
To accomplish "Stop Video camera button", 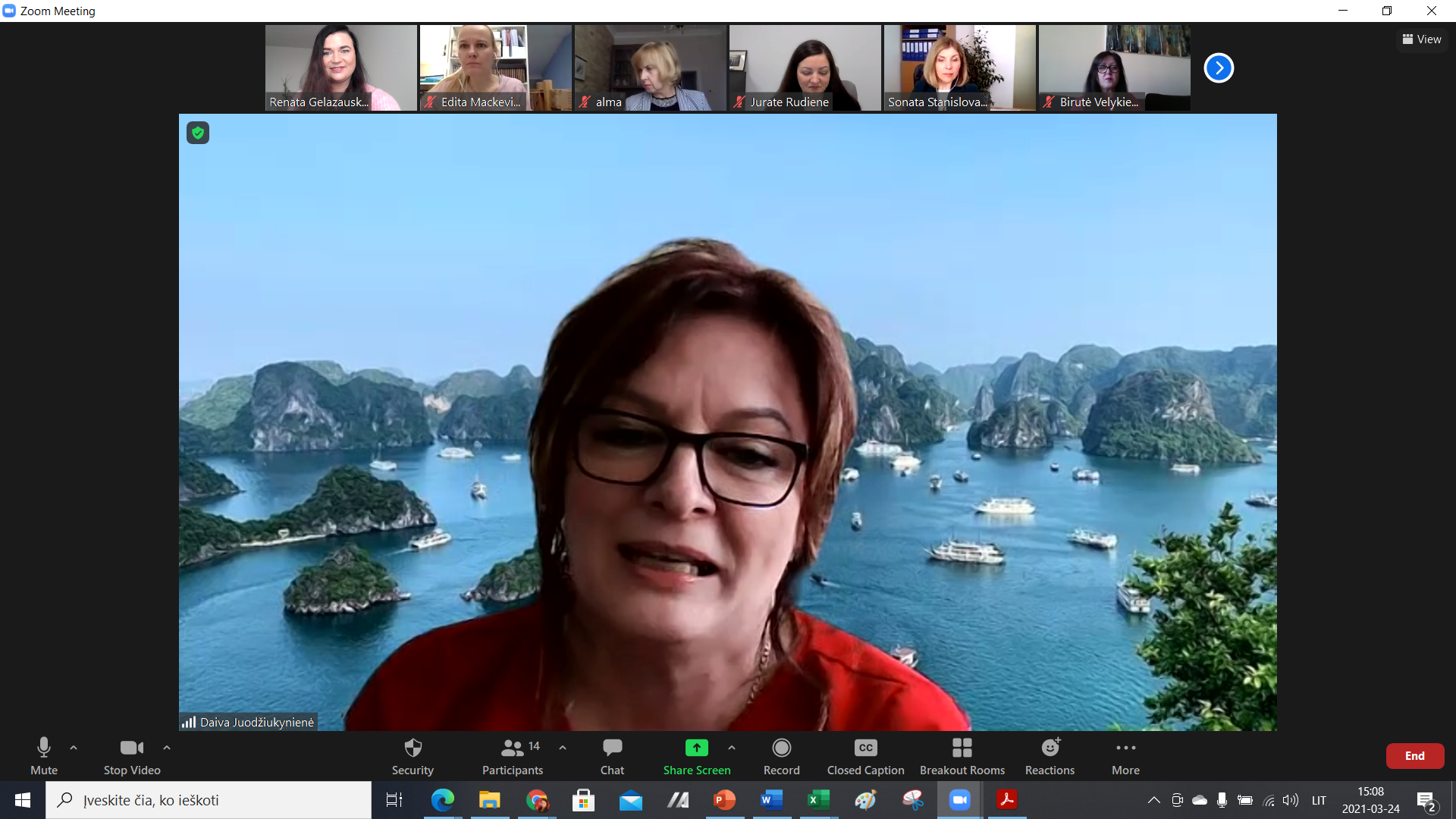I will click(x=132, y=756).
